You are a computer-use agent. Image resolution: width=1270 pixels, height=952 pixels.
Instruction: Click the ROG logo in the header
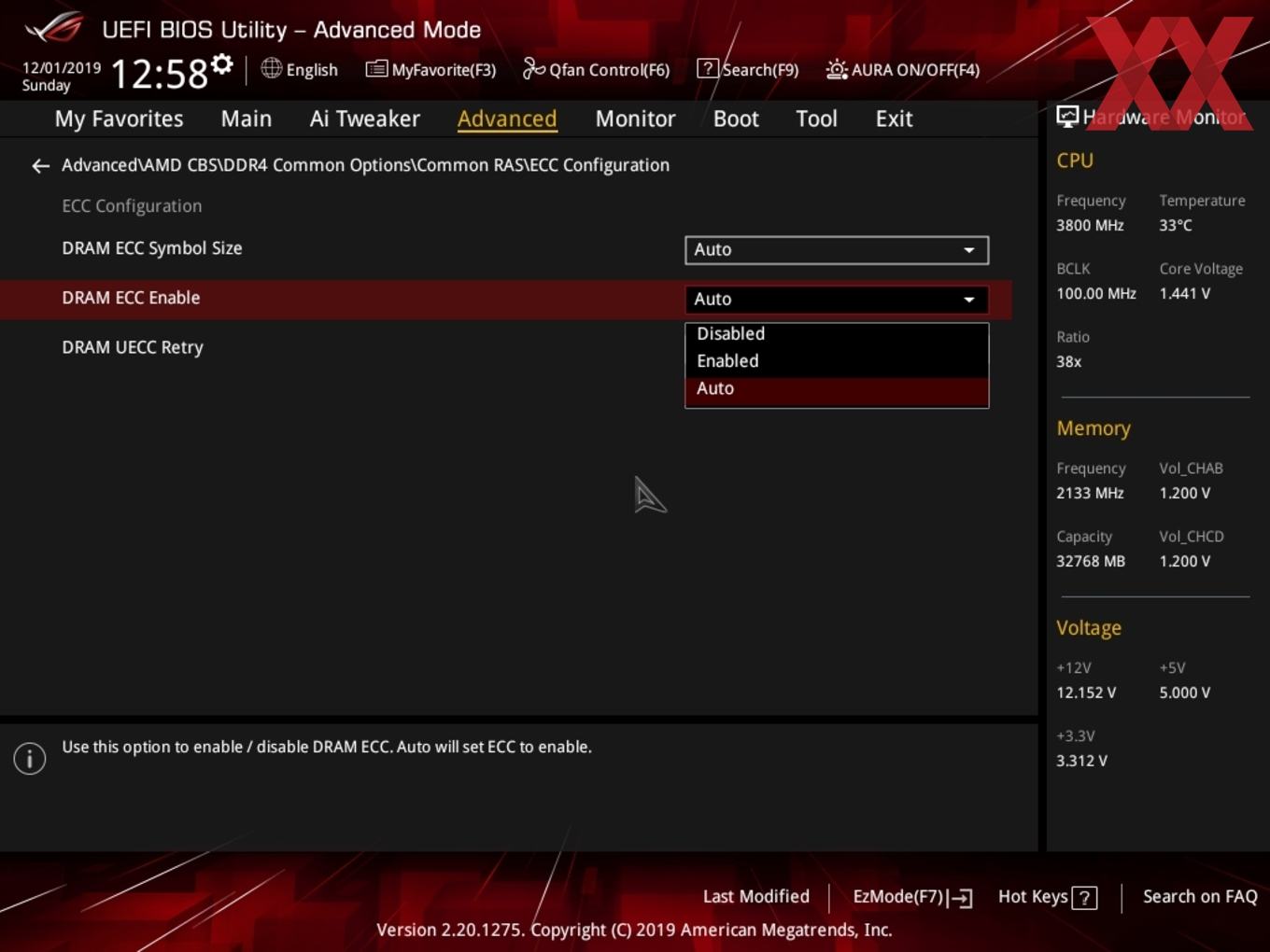coord(54,27)
